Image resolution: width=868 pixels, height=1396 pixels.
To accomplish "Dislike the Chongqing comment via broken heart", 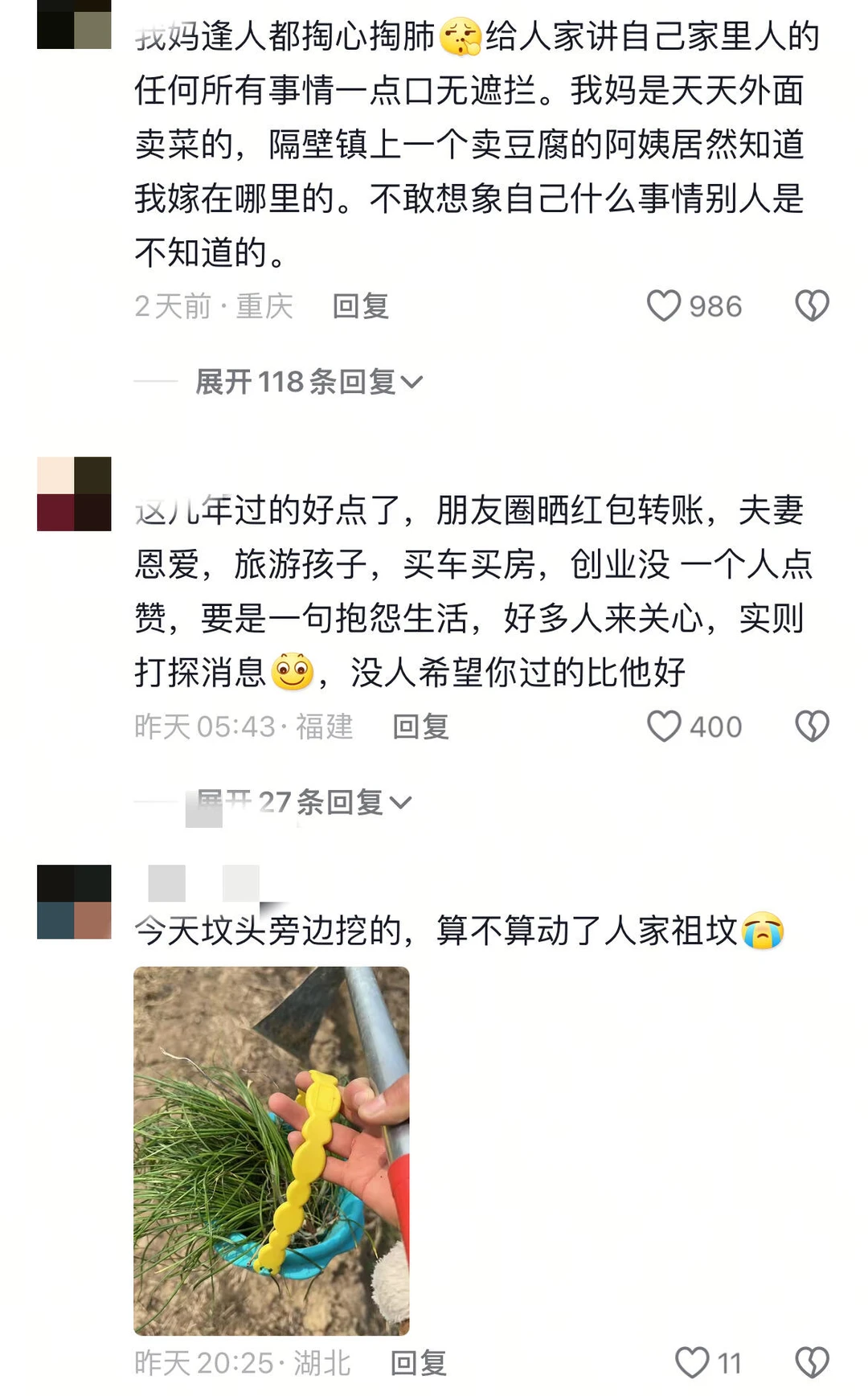I will (812, 306).
